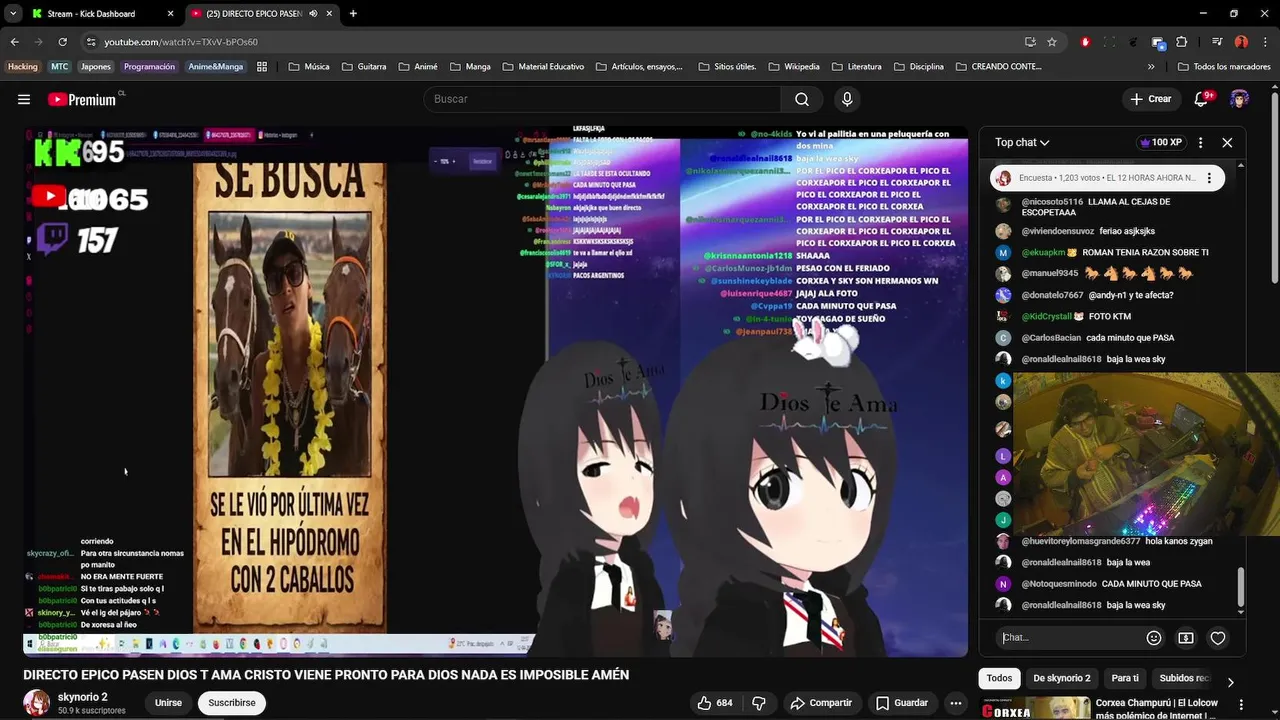
Task: Save video with the Guardar button
Action: (x=902, y=703)
